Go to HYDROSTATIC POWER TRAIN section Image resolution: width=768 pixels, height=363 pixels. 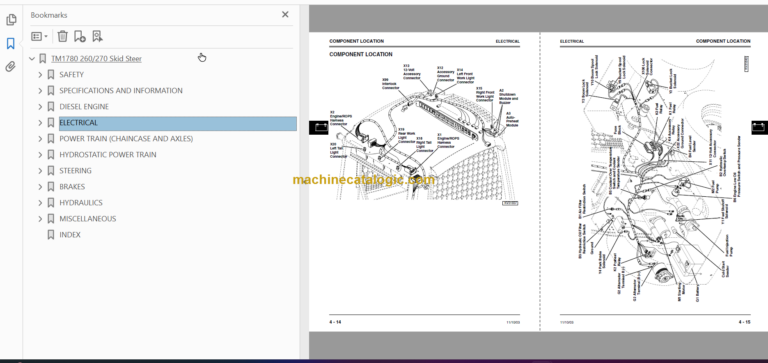(x=108, y=155)
